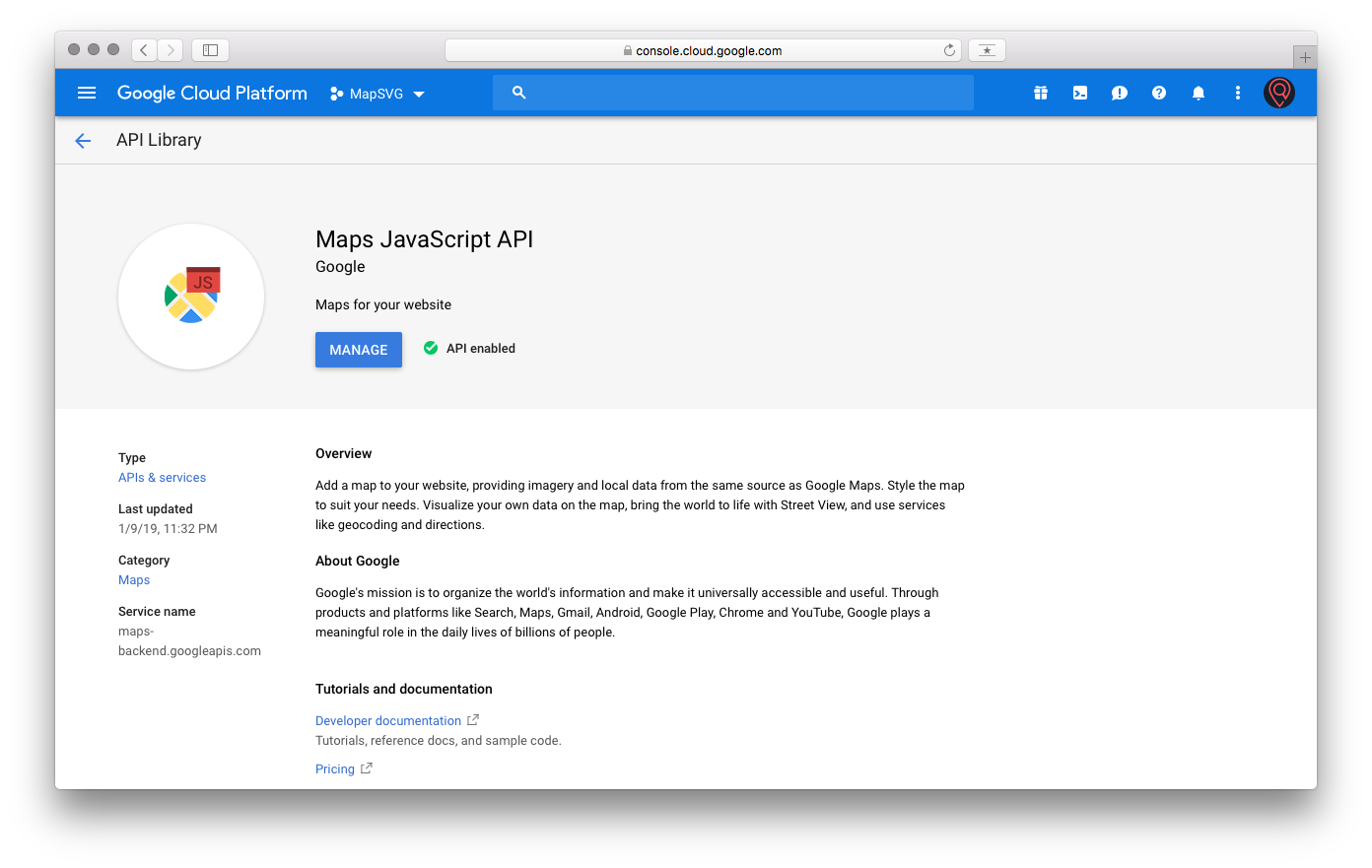The height and width of the screenshot is (868, 1372).
Task: Click the console.cloud.google.com address bar
Action: tap(703, 50)
